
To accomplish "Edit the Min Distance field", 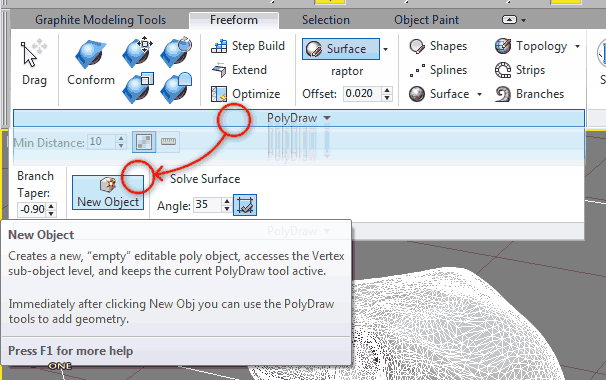I will [102, 142].
